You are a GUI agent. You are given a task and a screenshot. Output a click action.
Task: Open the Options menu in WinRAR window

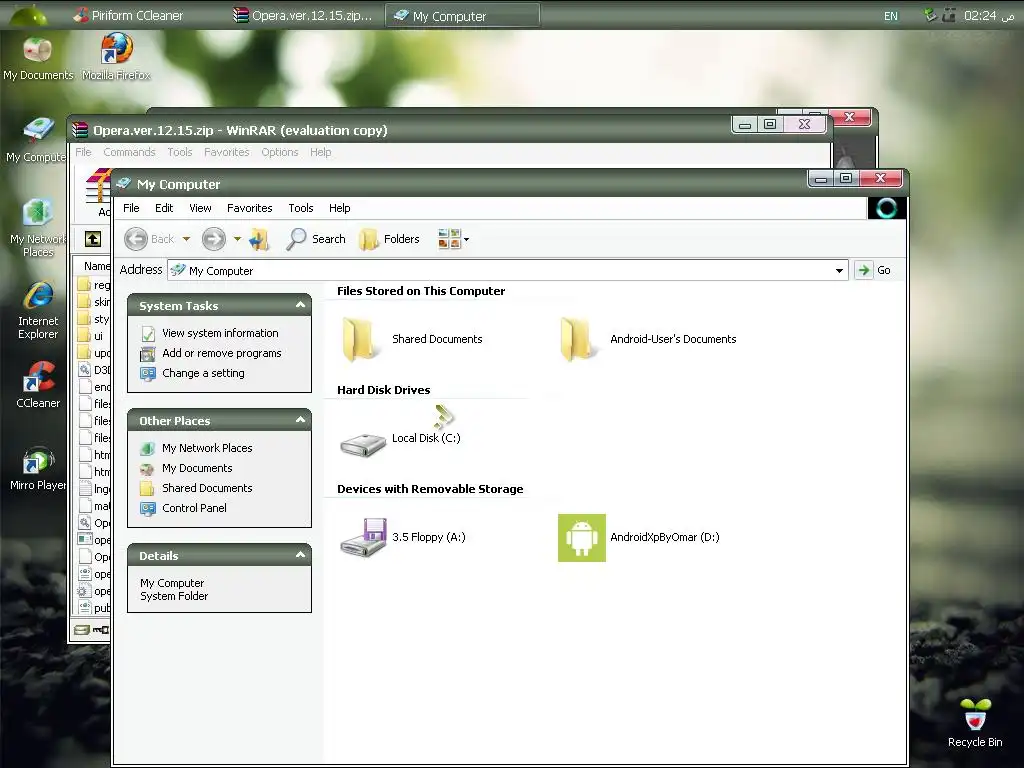[x=280, y=152]
